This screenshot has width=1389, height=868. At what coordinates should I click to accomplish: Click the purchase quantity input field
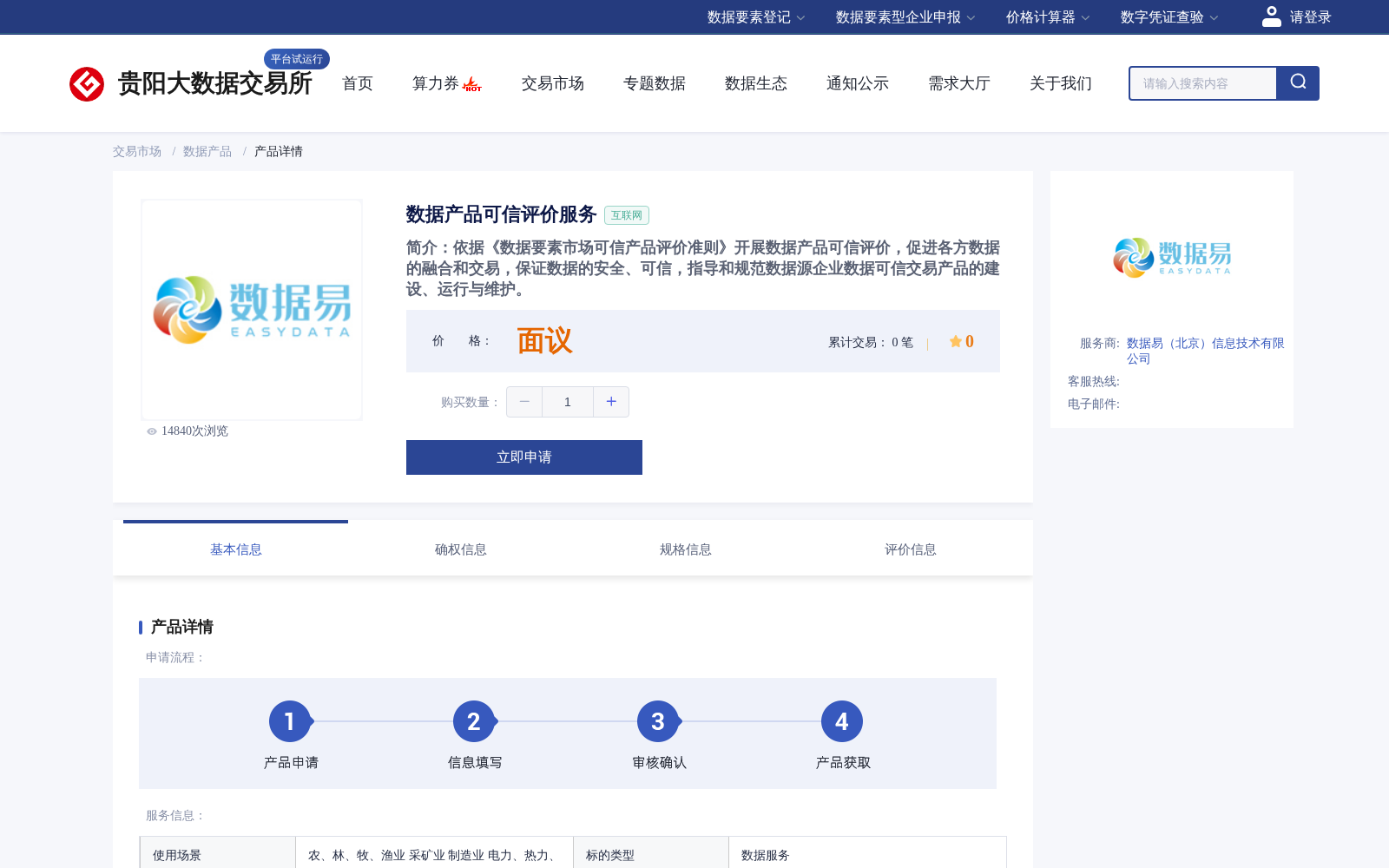pos(568,402)
